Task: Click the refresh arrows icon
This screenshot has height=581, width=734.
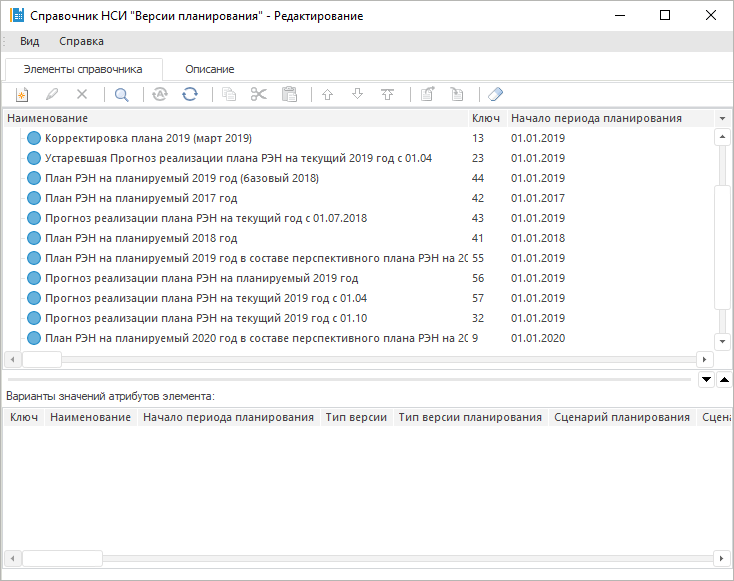Action: 189,94
